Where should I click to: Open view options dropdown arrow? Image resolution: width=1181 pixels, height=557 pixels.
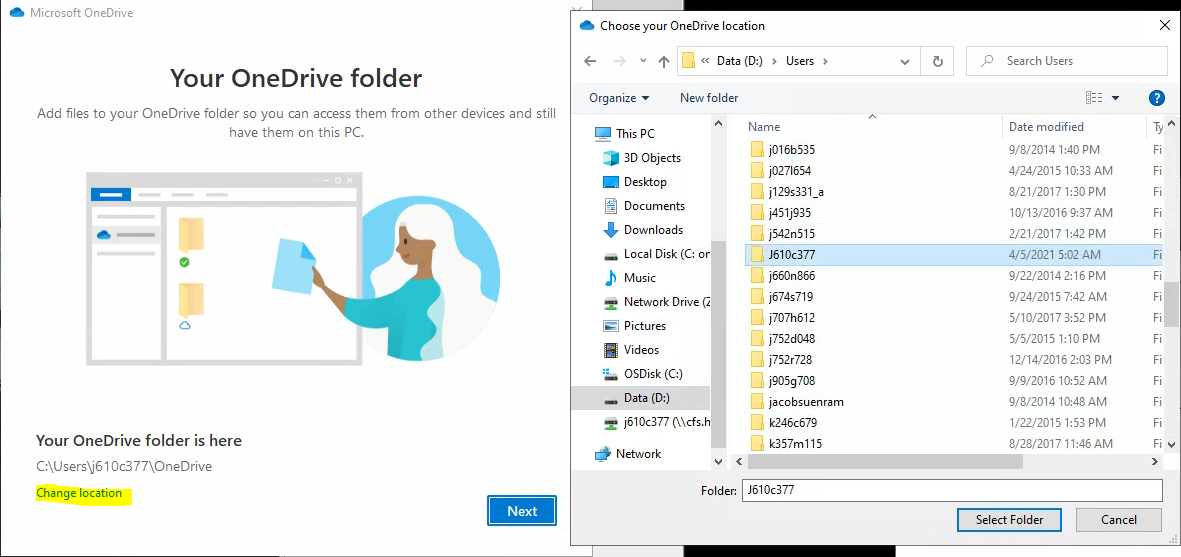1115,98
